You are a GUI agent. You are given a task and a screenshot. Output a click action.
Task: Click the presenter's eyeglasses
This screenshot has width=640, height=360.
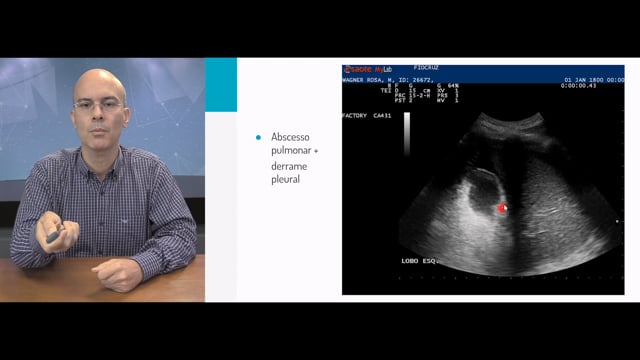point(98,106)
